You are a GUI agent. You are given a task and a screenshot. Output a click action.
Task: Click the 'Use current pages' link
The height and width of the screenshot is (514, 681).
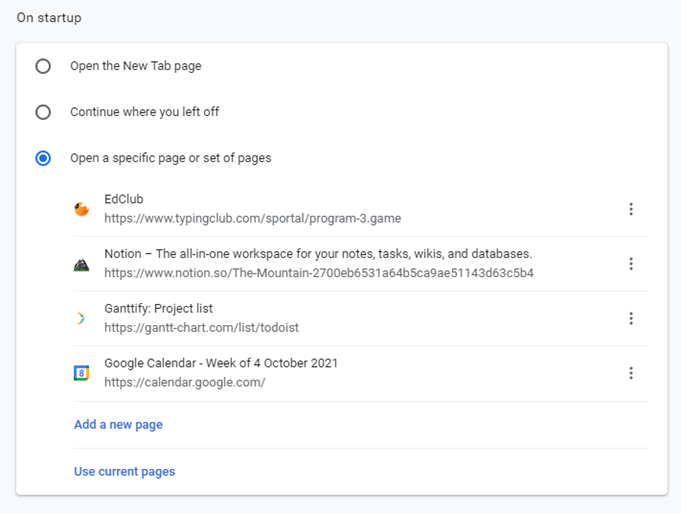click(x=124, y=471)
